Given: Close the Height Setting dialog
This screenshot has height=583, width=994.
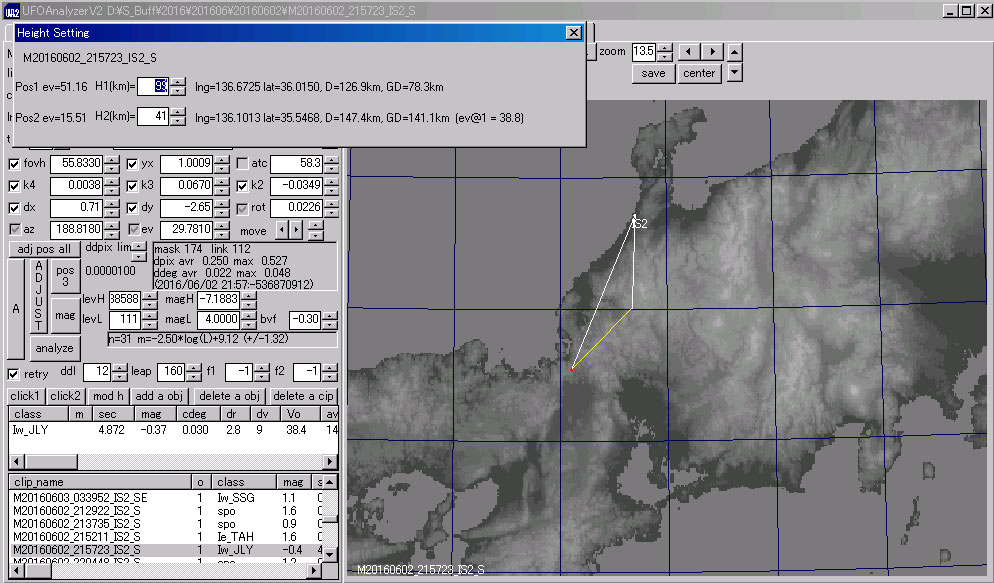Looking at the screenshot, I should tap(573, 32).
